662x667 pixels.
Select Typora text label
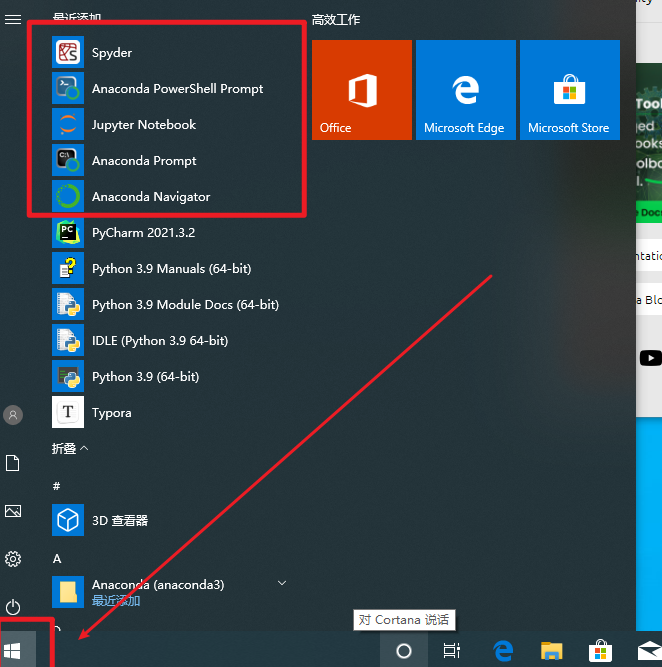pos(111,413)
